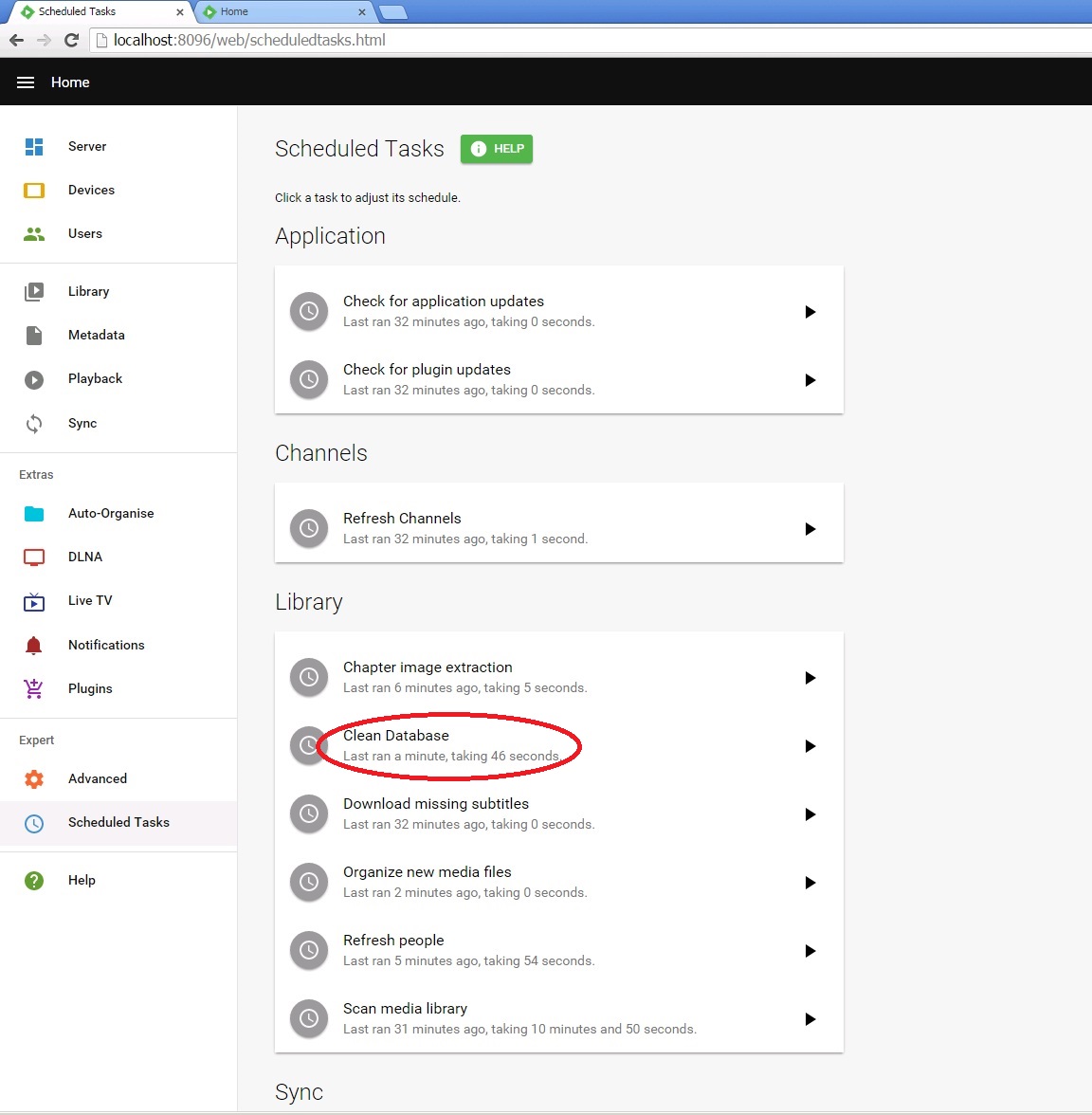Click the green HELP button
The image size is (1092, 1115).
[496, 149]
